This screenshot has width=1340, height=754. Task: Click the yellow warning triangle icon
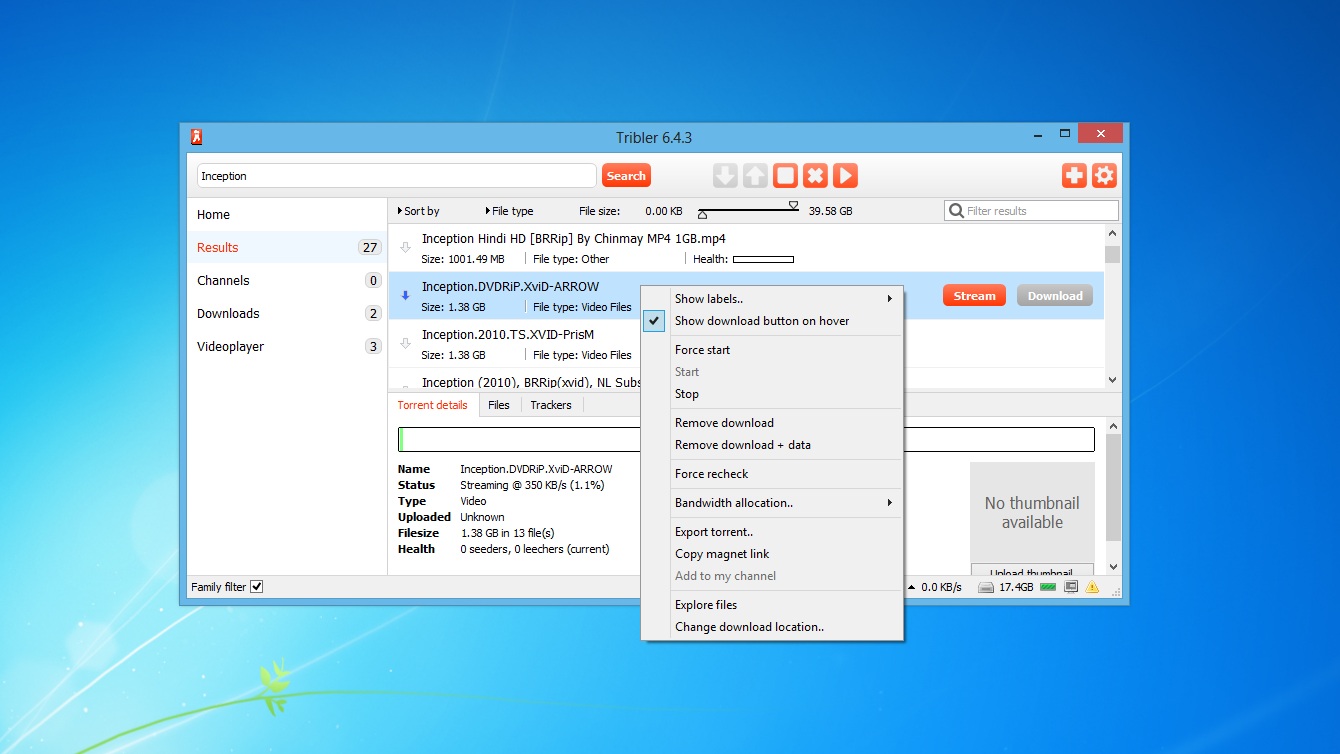point(1093,587)
